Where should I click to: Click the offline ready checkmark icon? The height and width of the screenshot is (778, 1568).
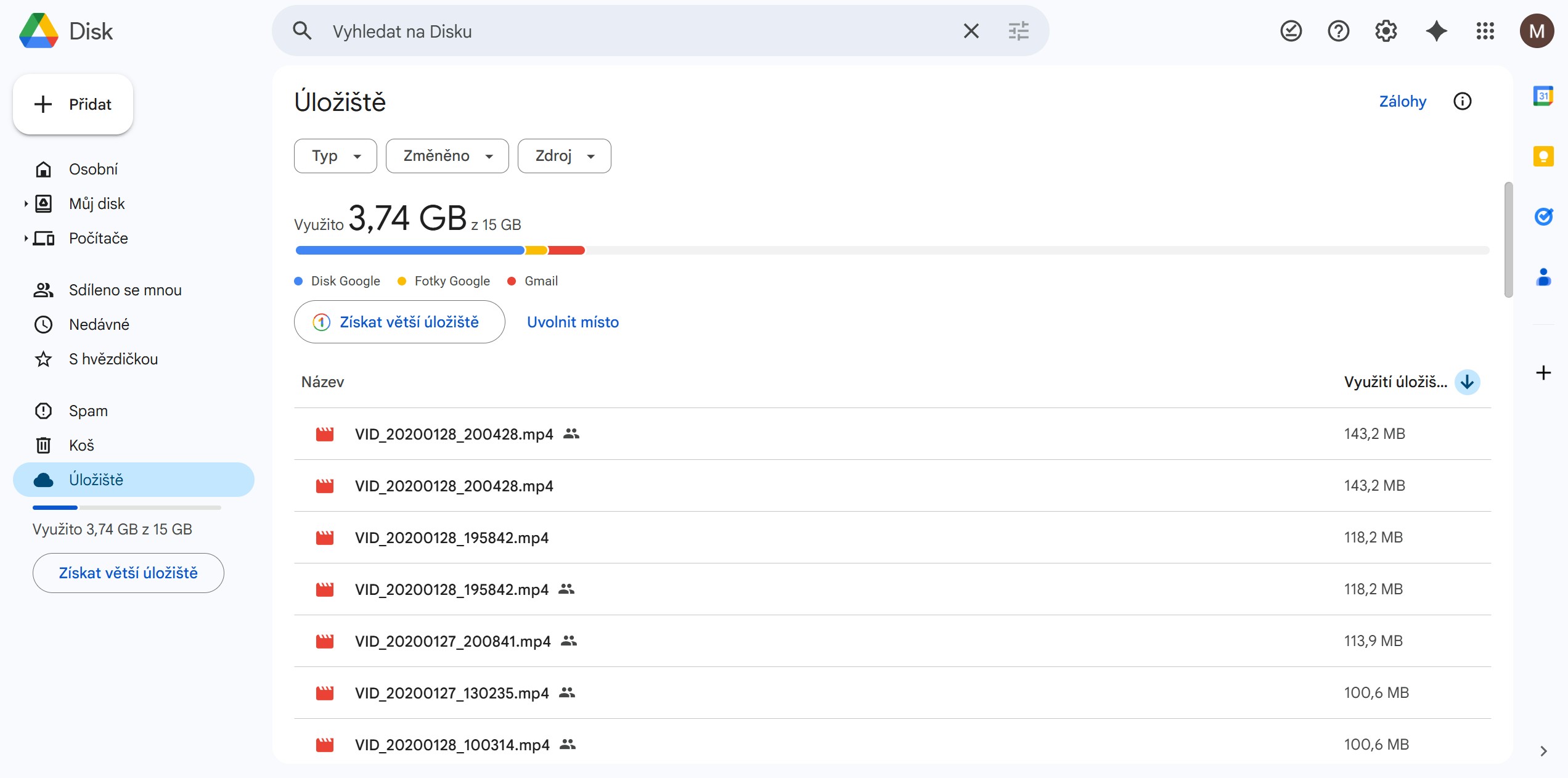pos(1291,31)
